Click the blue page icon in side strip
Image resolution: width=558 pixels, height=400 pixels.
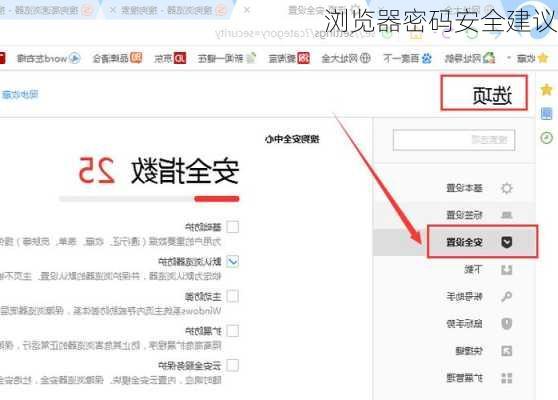(x=546, y=114)
